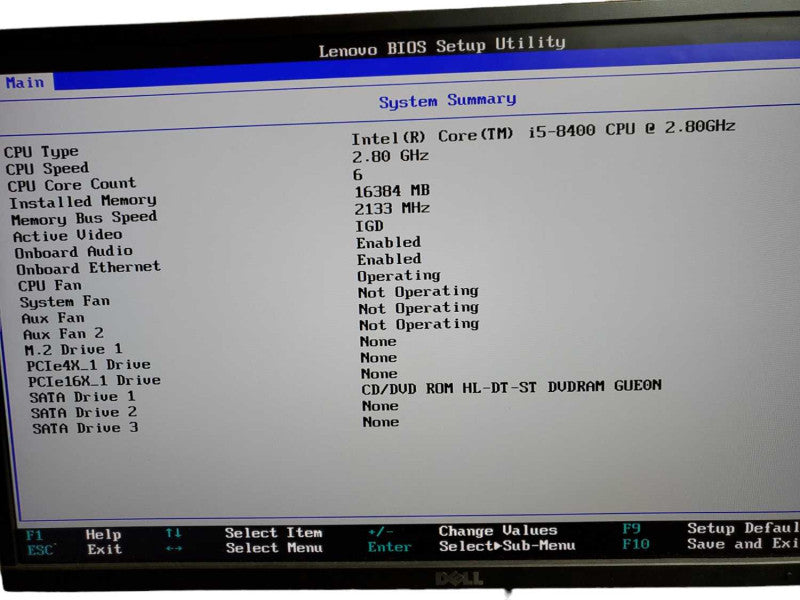
Task: Select the System Fan label
Action: point(65,302)
